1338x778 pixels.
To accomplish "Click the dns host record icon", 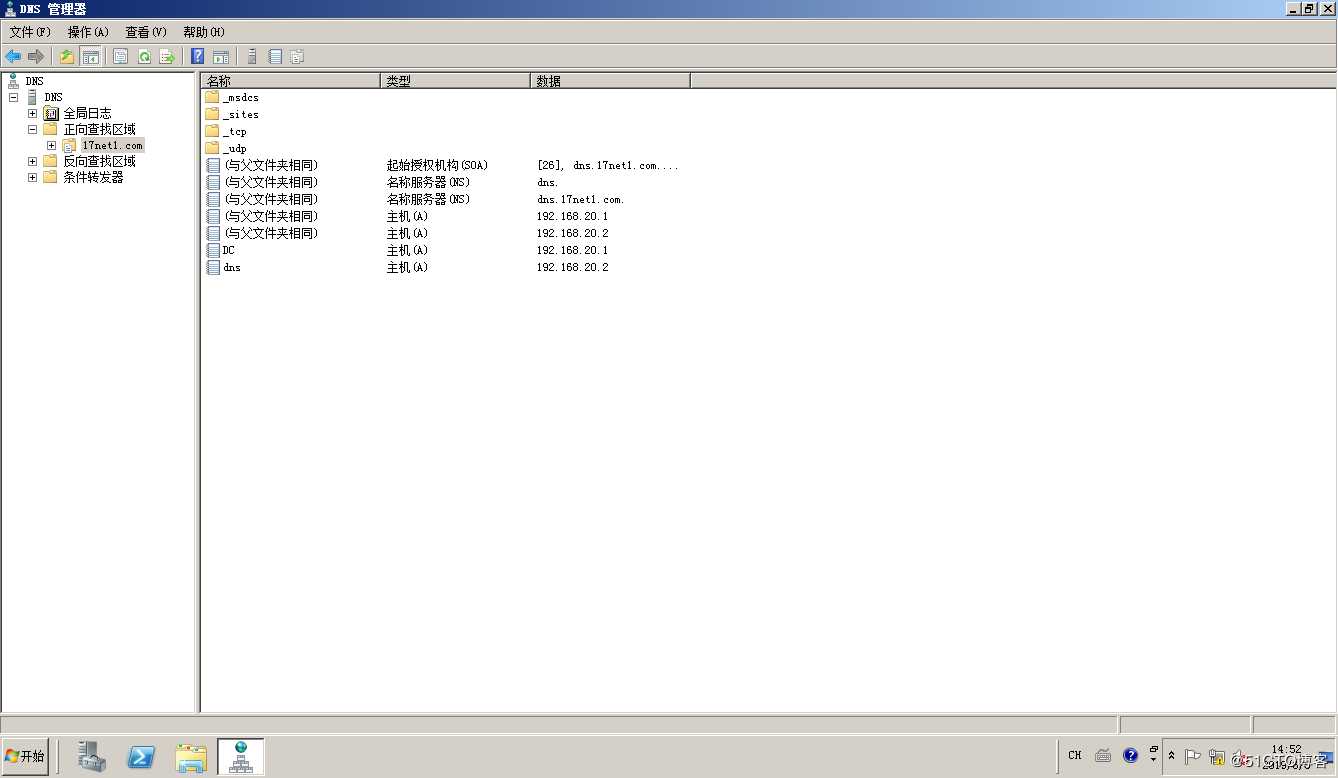I will pyautogui.click(x=212, y=267).
